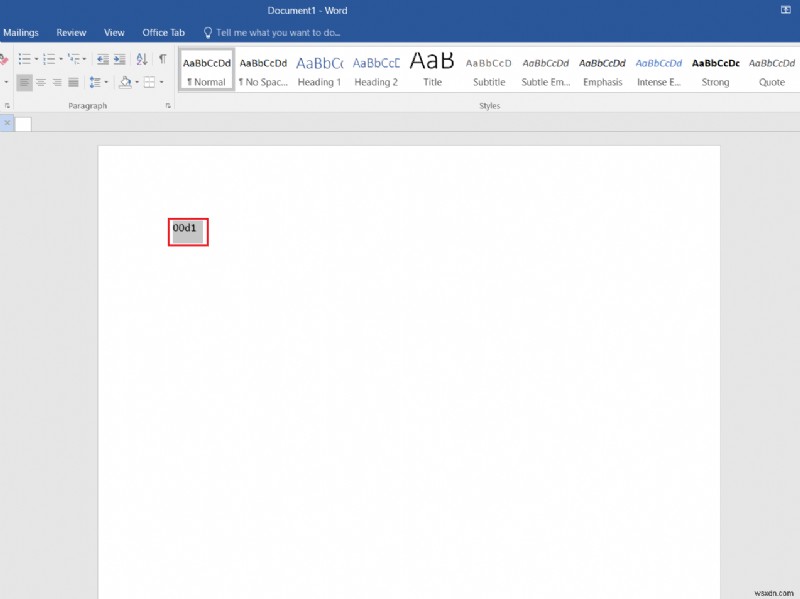Image resolution: width=800 pixels, height=599 pixels.
Task: Toggle align left
Action: point(24,82)
